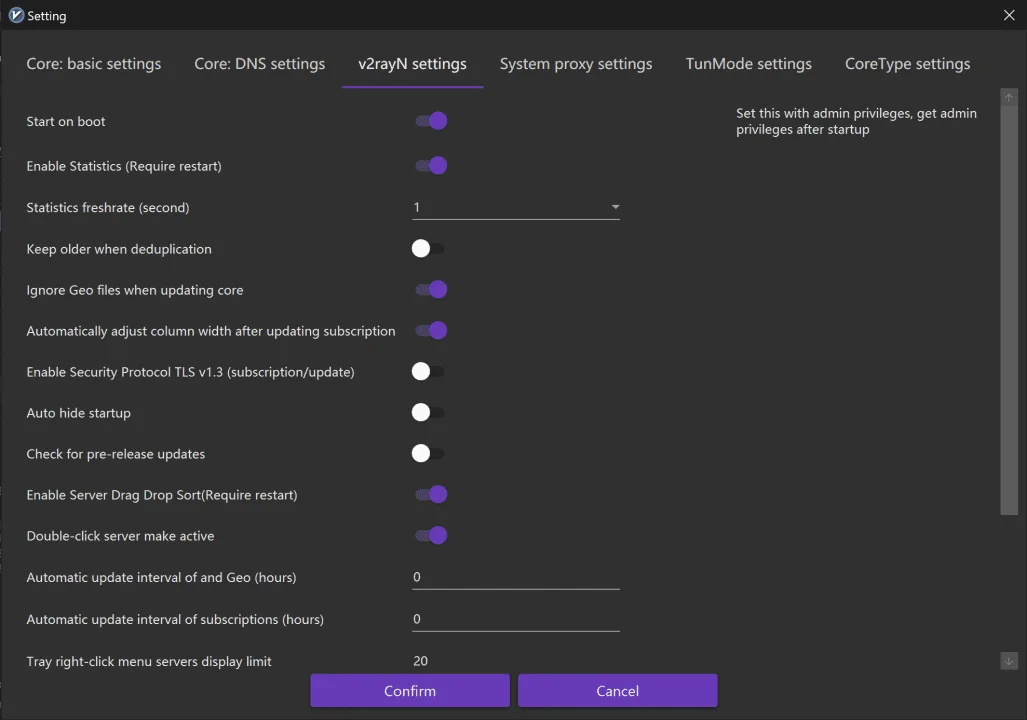Image resolution: width=1027 pixels, height=720 pixels.
Task: Open System proxy settings tab
Action: (x=576, y=64)
